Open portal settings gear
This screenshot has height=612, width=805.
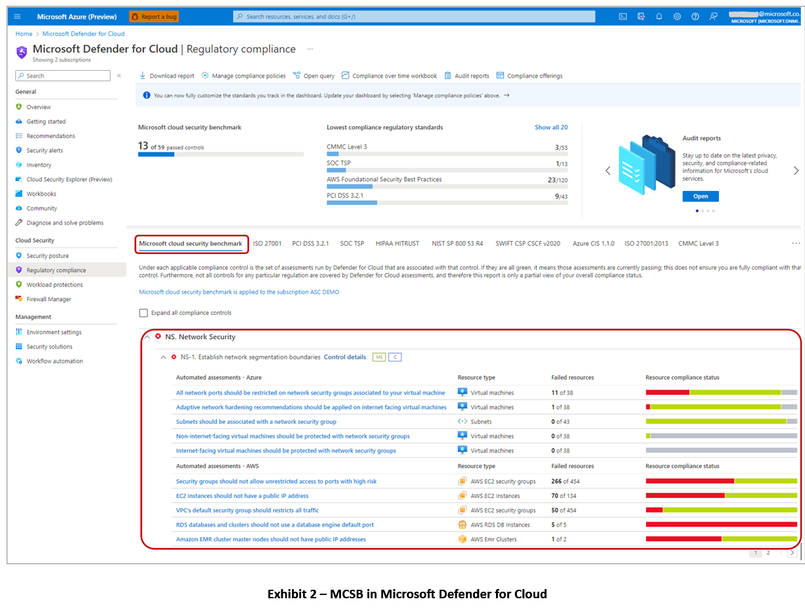click(x=677, y=16)
